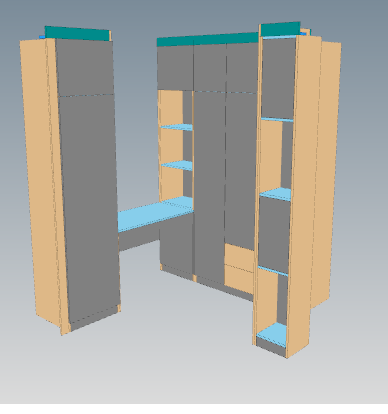The width and height of the screenshot is (388, 414).
Task: Click the upper beige drawer front
Action: [239, 255]
